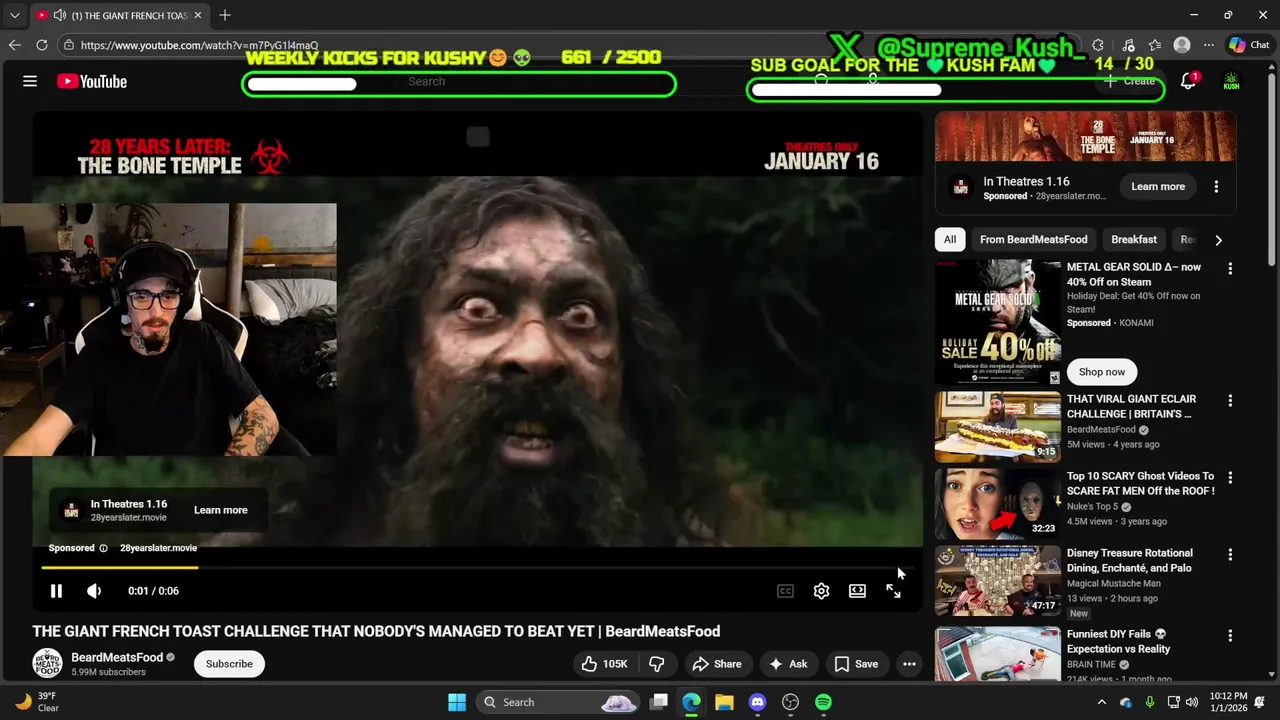The width and height of the screenshot is (1280, 720).
Task: Save video to a playlist
Action: [x=856, y=664]
